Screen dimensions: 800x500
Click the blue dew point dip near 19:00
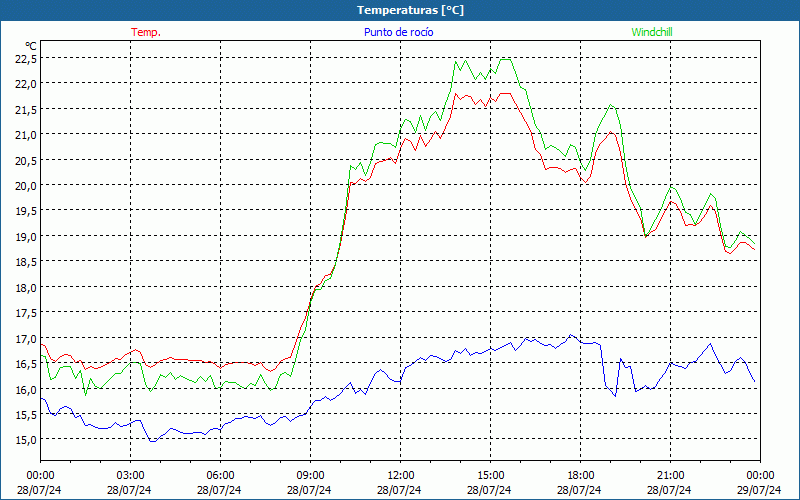click(x=615, y=395)
